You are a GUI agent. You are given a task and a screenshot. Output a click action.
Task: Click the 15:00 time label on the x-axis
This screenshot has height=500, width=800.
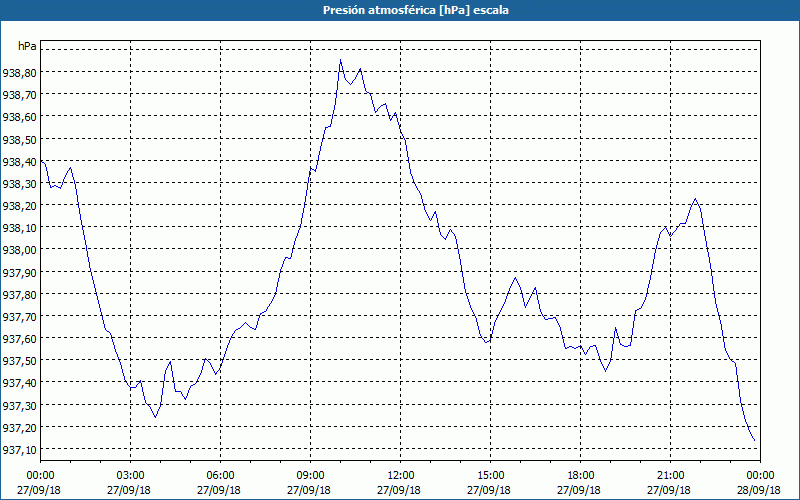coord(490,475)
